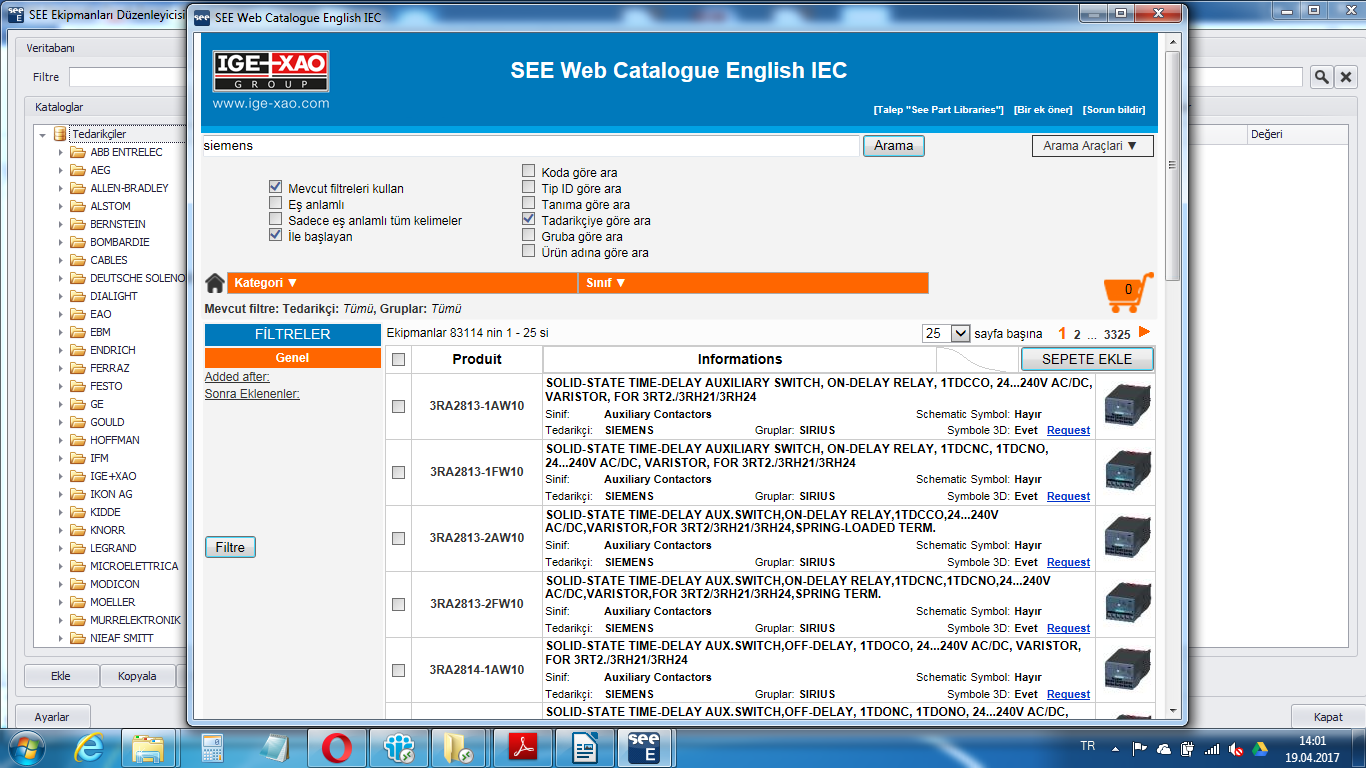The width and height of the screenshot is (1366, 768).
Task: Tick 'Tanıma göre ara' checkbox
Action: click(529, 204)
